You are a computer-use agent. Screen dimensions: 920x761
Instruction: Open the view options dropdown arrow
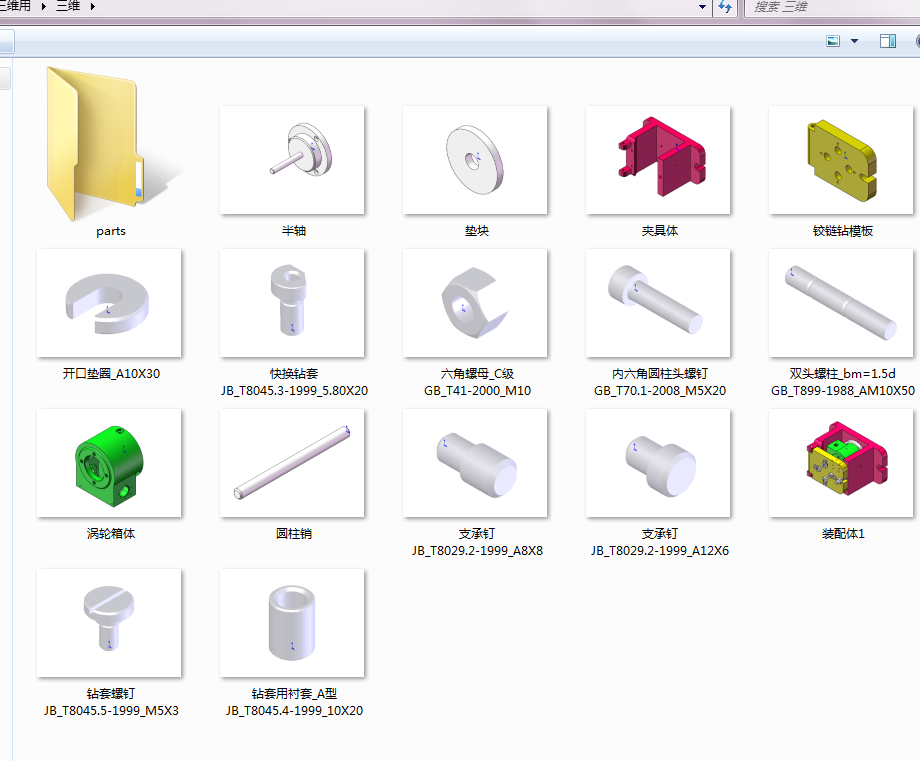(854, 41)
